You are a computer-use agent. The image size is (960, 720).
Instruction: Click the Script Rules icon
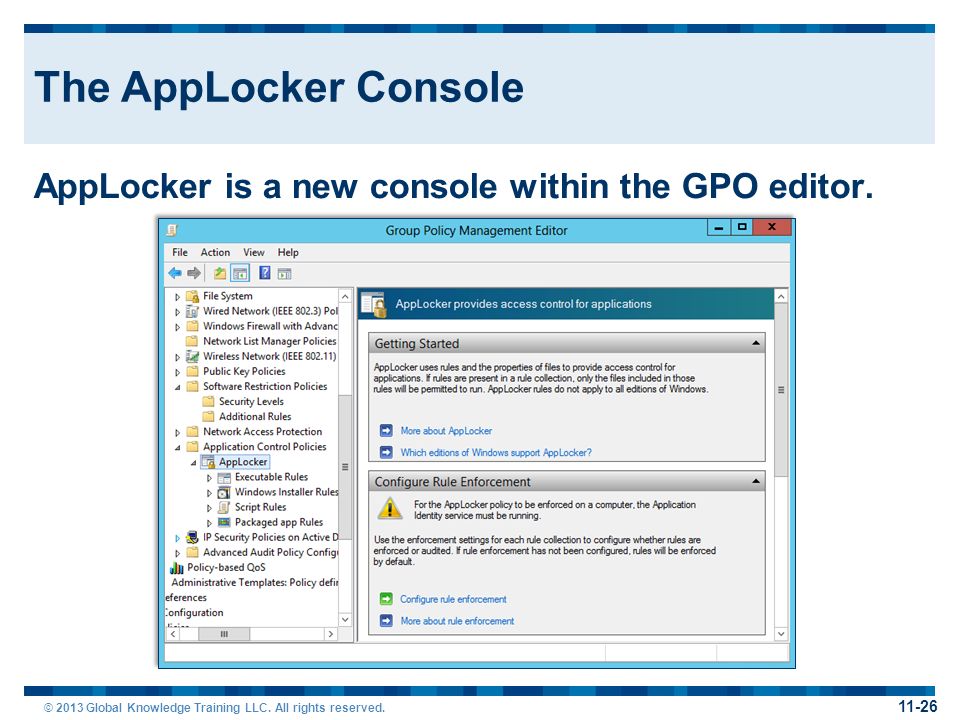pos(224,508)
